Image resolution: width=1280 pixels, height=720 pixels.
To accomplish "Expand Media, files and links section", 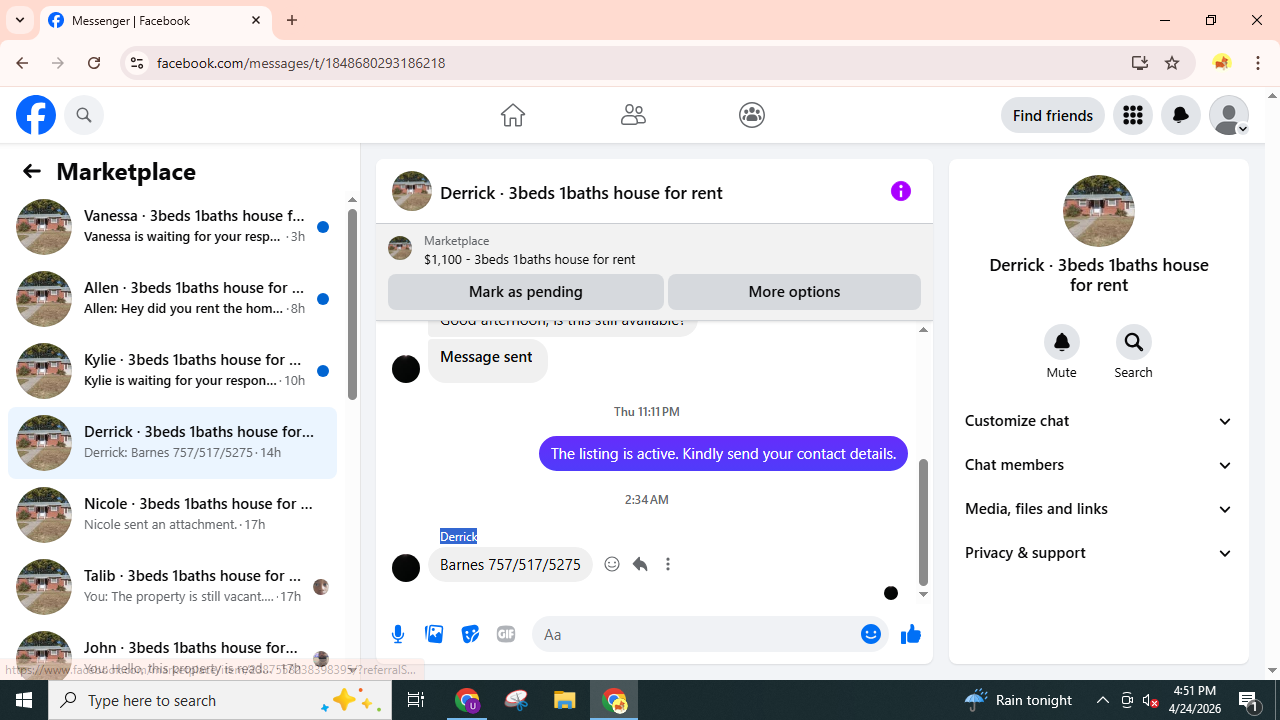I will click(x=1099, y=509).
